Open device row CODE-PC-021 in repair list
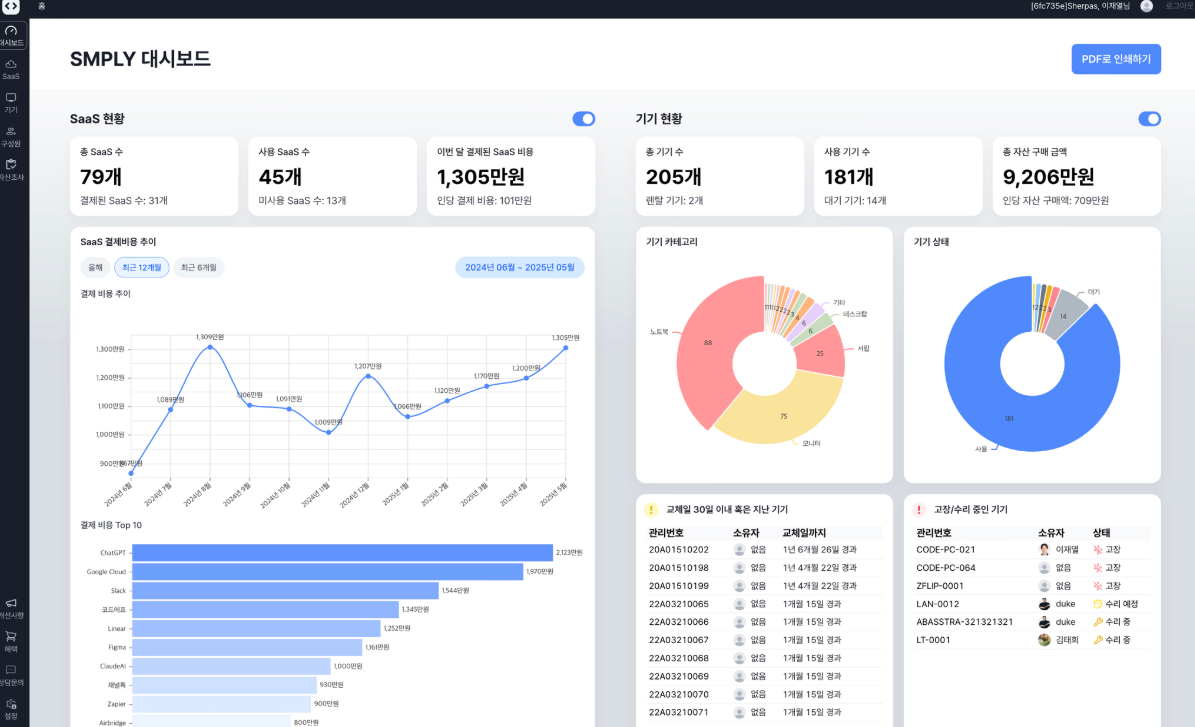This screenshot has width=1195, height=727. point(1032,549)
